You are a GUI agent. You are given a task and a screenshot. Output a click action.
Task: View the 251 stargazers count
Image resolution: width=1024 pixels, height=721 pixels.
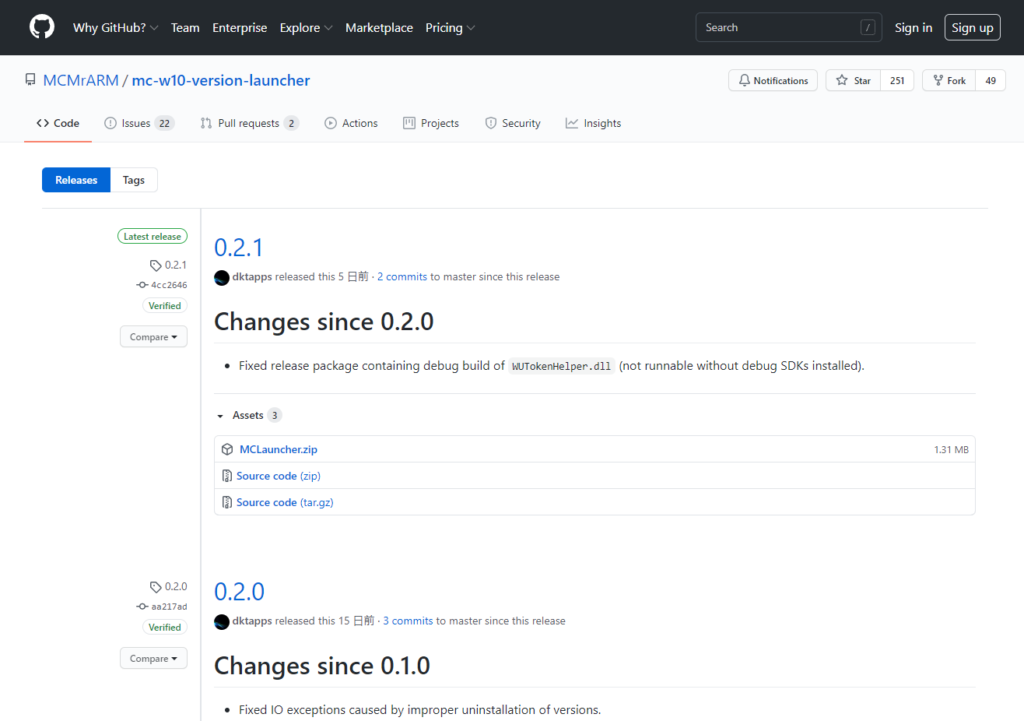897,80
